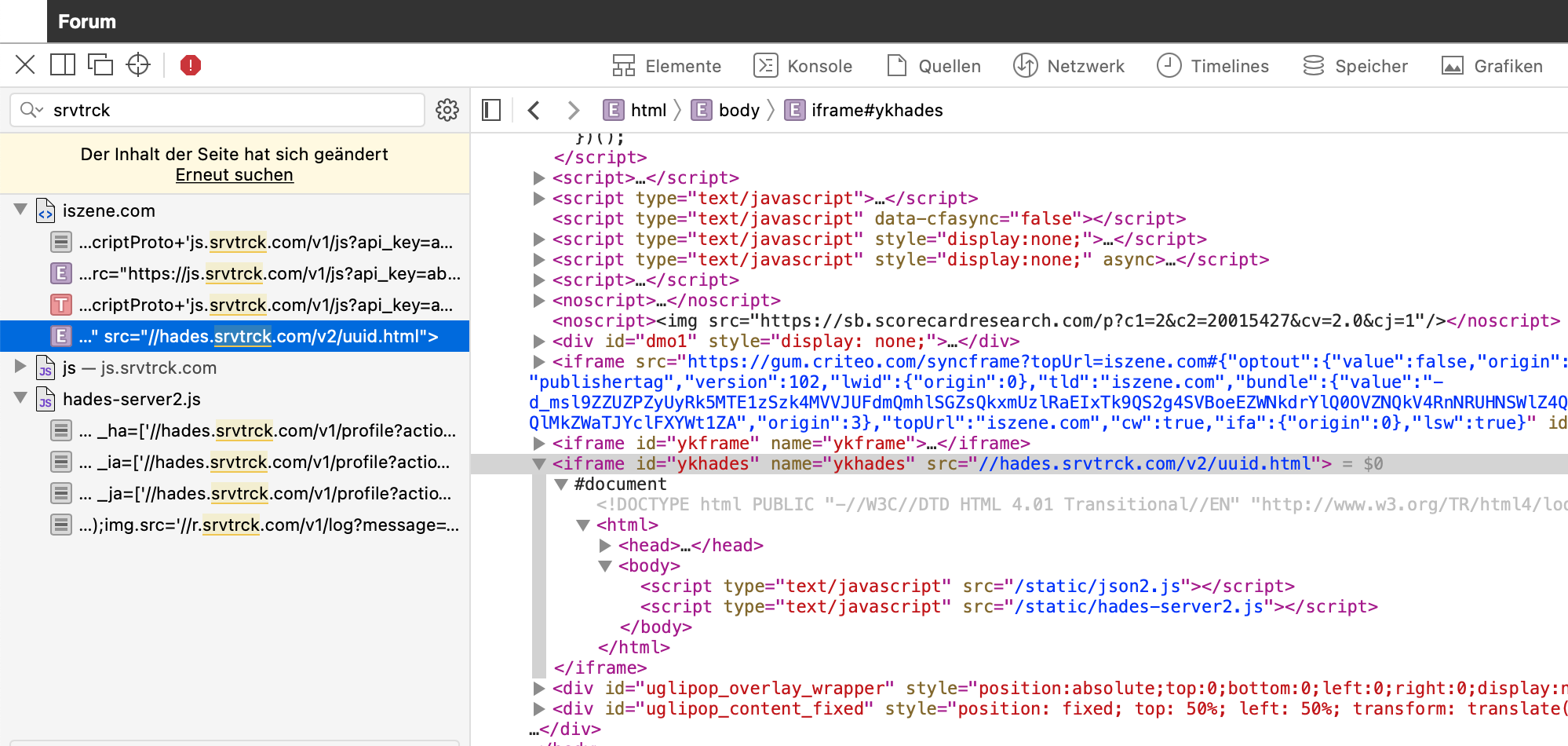This screenshot has width=1568, height=746.
Task: Open the Speicher tab
Action: pyautogui.click(x=1355, y=66)
